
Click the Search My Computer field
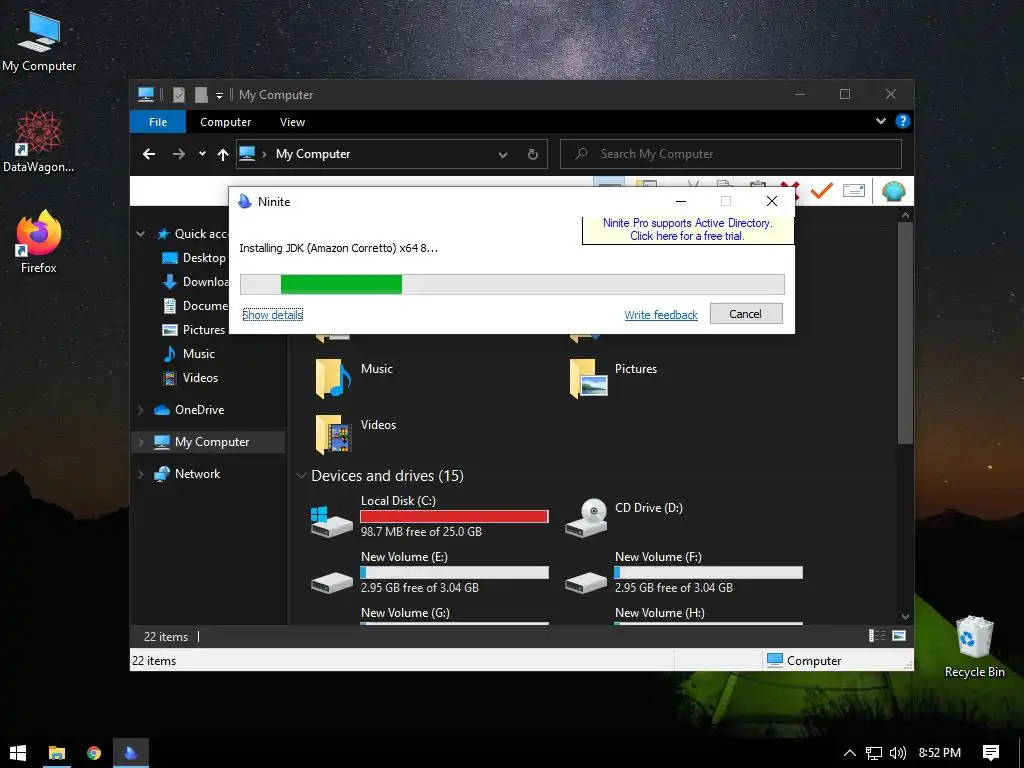pos(731,154)
